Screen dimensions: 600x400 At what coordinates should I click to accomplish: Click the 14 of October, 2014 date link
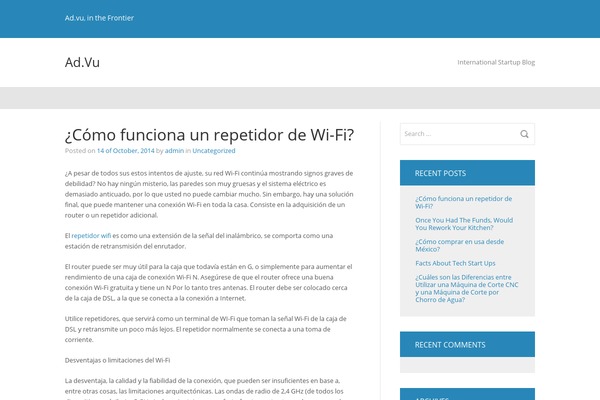click(x=126, y=151)
